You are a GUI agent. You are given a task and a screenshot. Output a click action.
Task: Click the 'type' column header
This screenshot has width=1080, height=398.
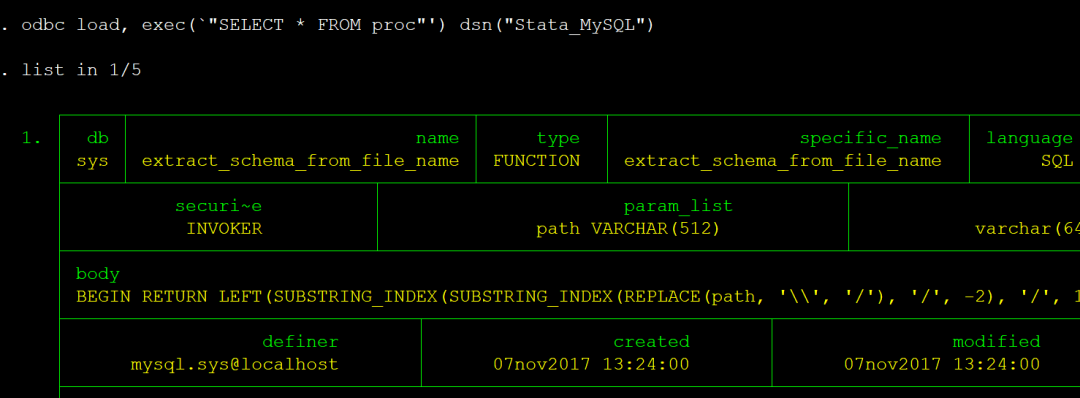tap(558, 138)
